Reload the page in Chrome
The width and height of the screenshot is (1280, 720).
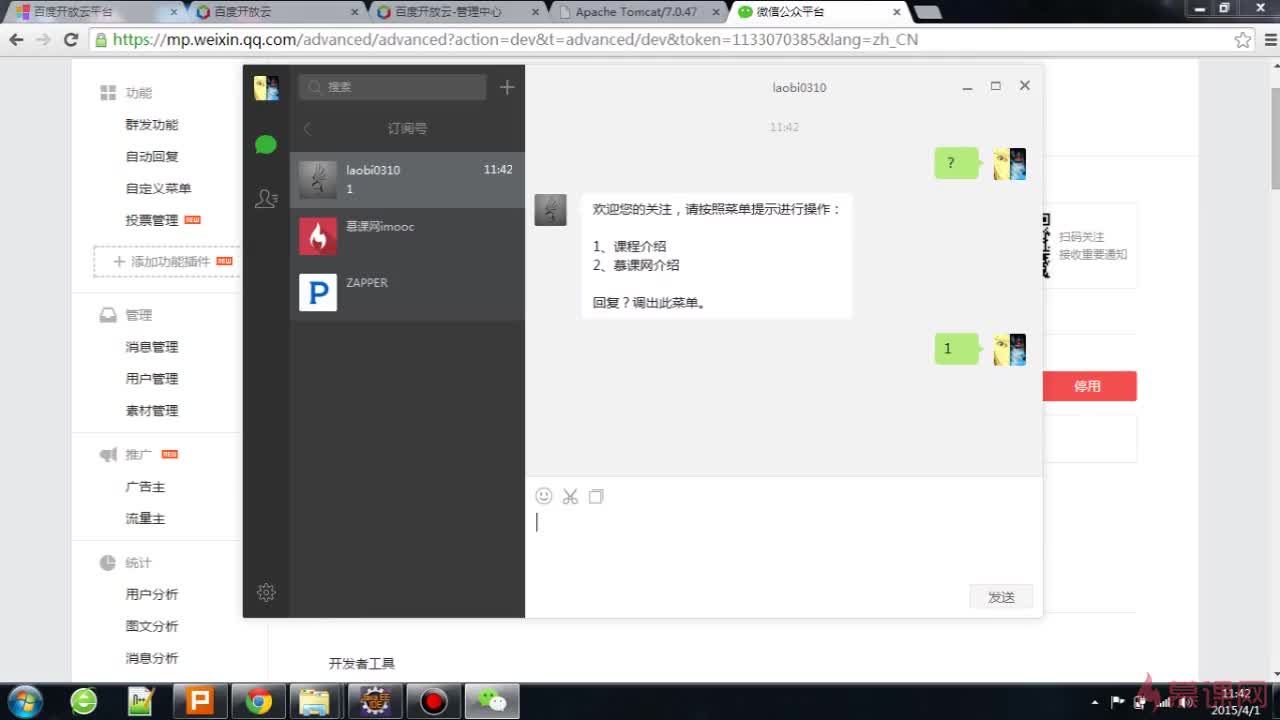coord(70,40)
